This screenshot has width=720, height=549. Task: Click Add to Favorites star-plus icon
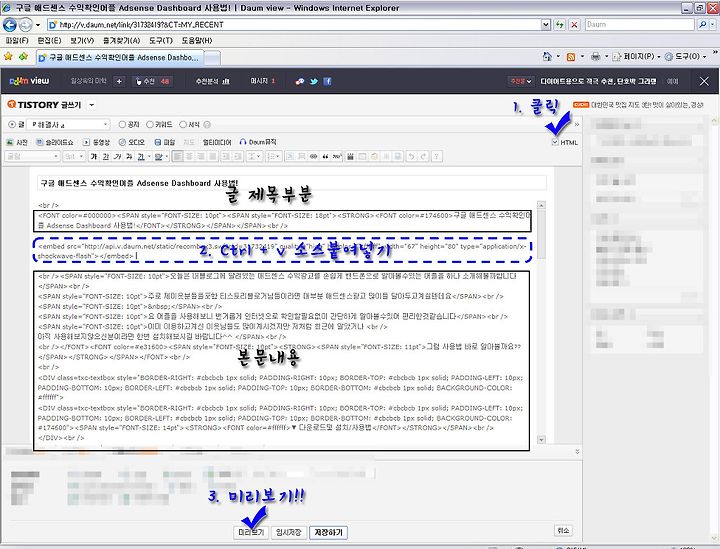pyautogui.click(x=23, y=56)
